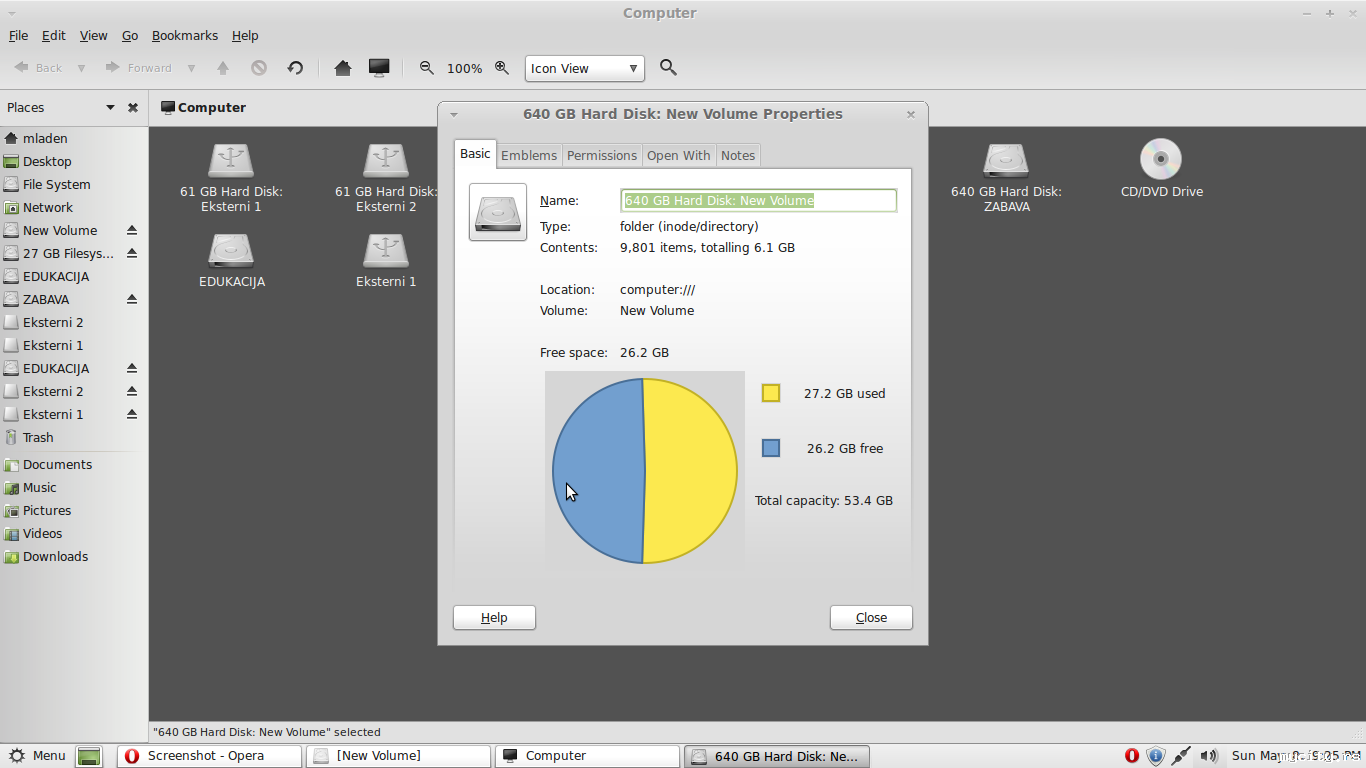Click the Forward toolbar button
This screenshot has width=1366, height=768.
click(138, 68)
